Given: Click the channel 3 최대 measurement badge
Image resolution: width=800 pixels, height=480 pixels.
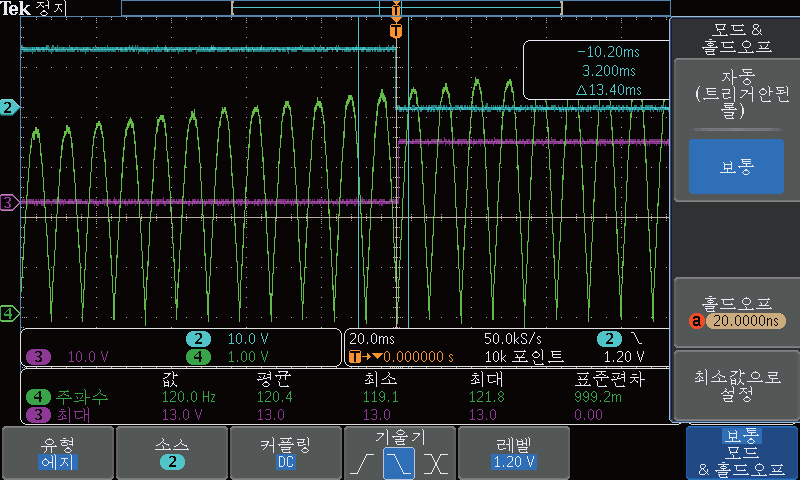Looking at the screenshot, I should click(37, 414).
